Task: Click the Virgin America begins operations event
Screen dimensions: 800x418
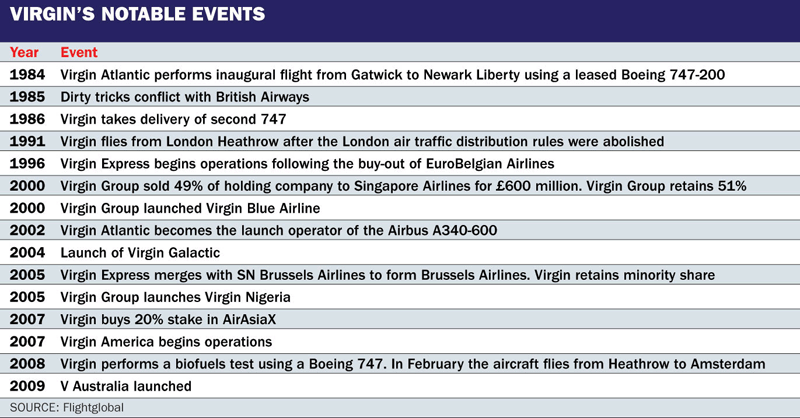Action: (168, 341)
